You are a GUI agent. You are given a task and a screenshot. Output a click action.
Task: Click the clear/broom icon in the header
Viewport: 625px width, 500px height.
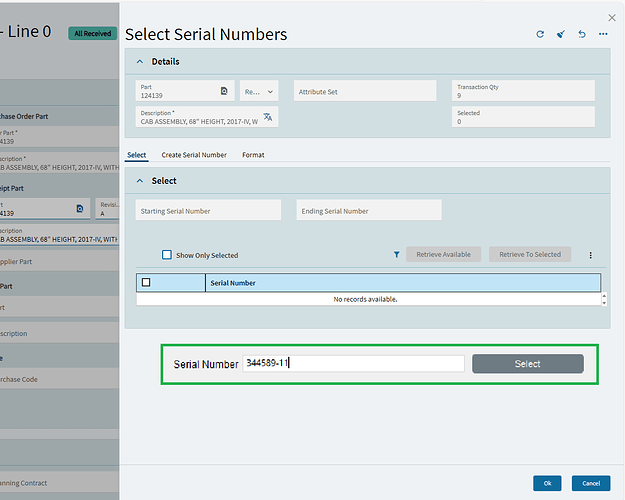(x=561, y=34)
